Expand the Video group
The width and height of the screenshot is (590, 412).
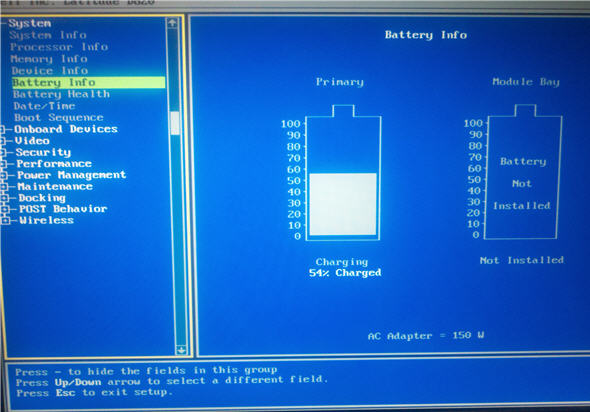tap(3, 141)
